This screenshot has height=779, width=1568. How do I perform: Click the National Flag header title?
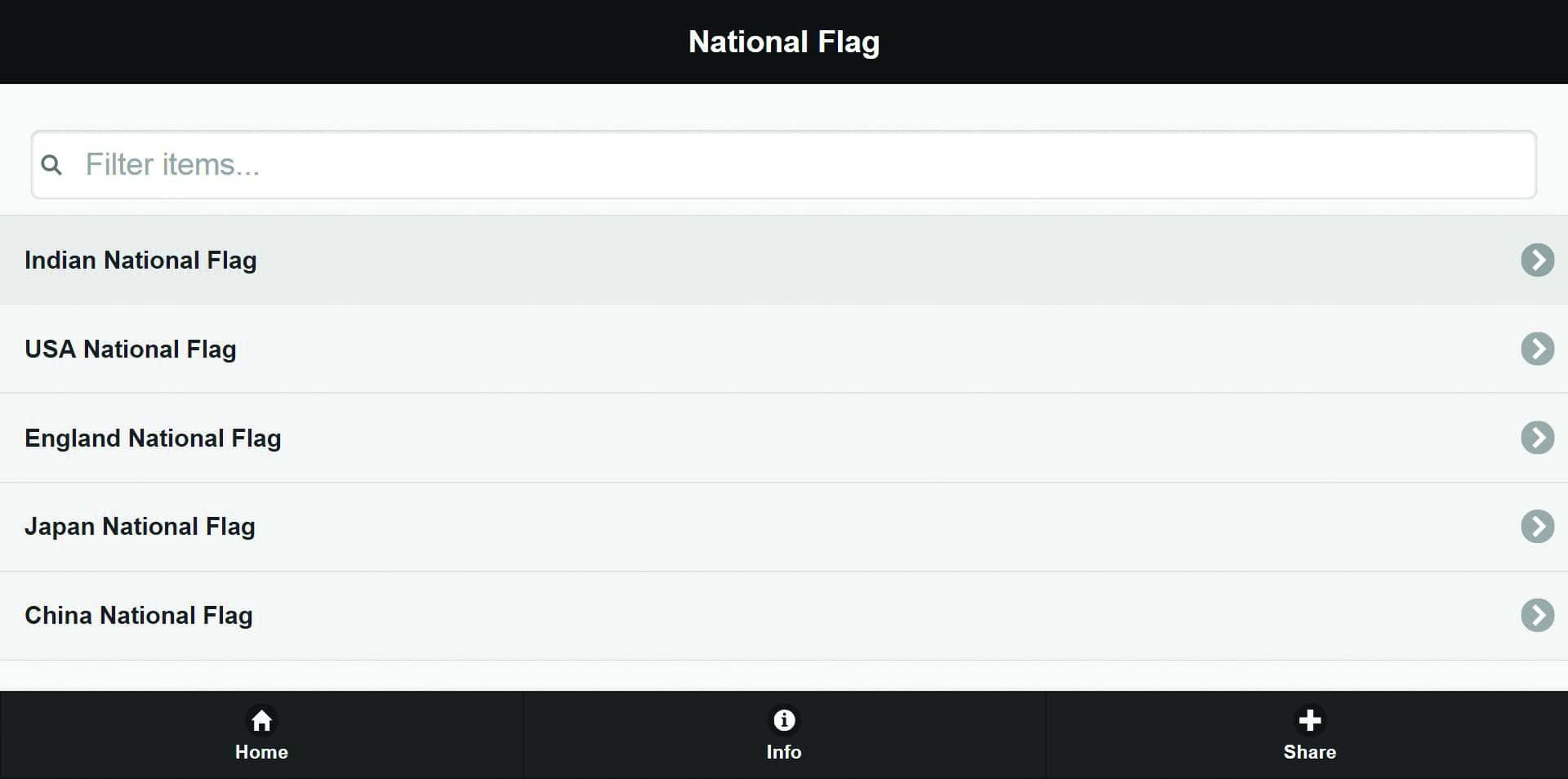tap(784, 42)
